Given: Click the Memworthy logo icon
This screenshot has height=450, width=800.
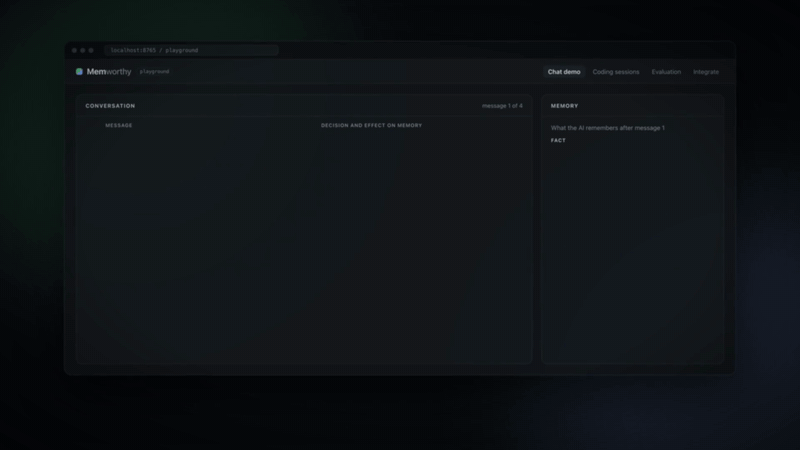Looking at the screenshot, I should pyautogui.click(x=79, y=71).
